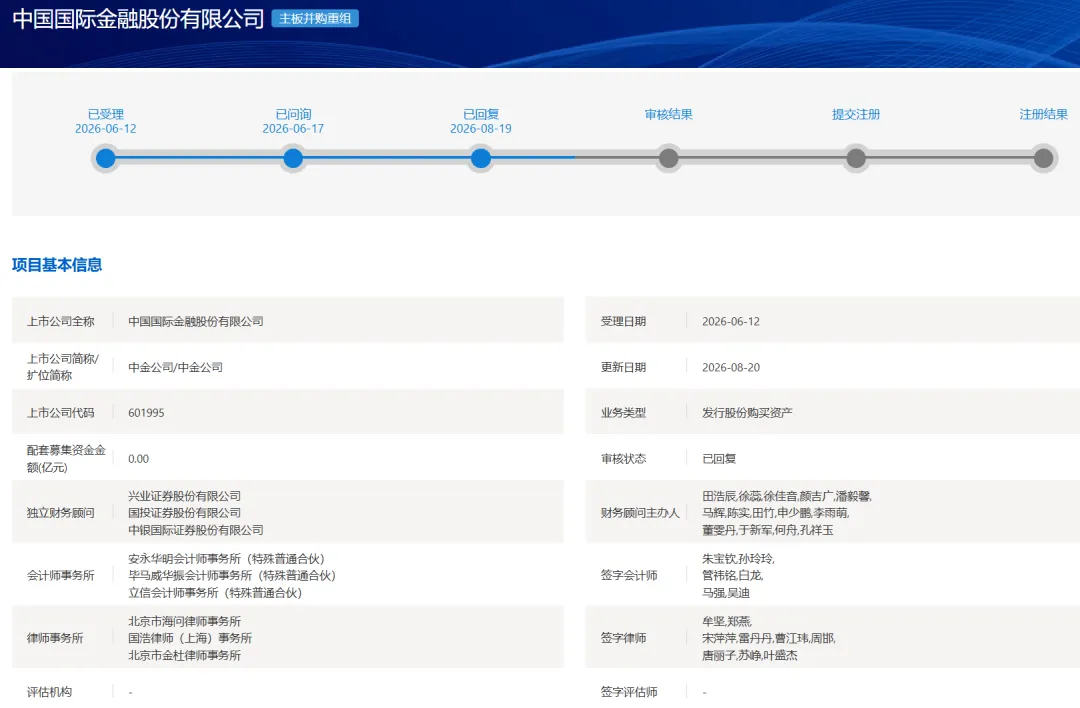Click 兴业证券股份有限公司 in financial advisors
1080x708 pixels.
pyautogui.click(x=185, y=496)
